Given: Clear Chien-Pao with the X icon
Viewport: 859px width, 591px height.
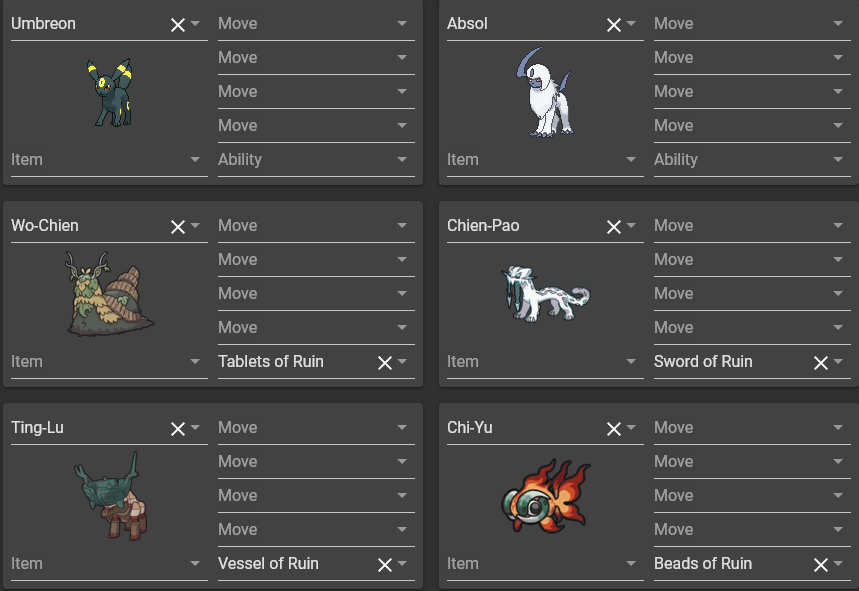Looking at the screenshot, I should (614, 227).
